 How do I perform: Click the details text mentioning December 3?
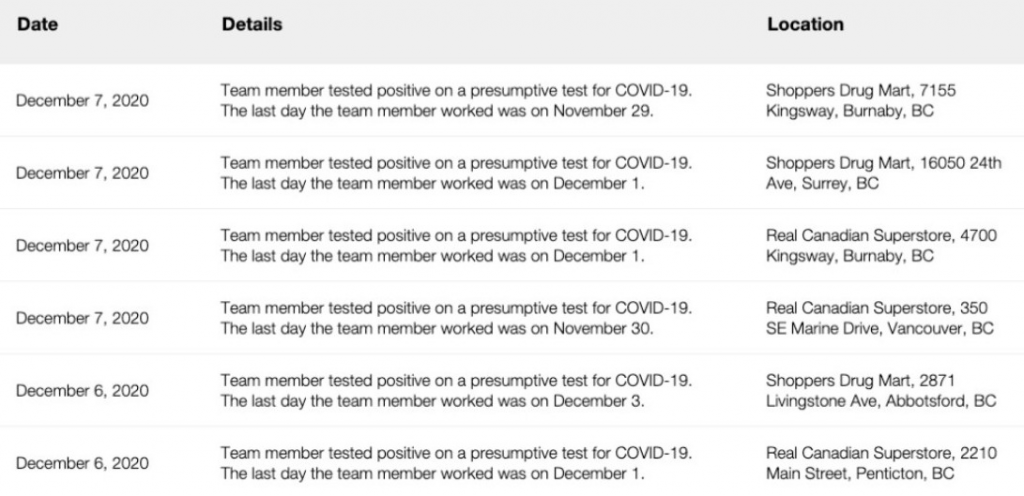[x=456, y=390]
